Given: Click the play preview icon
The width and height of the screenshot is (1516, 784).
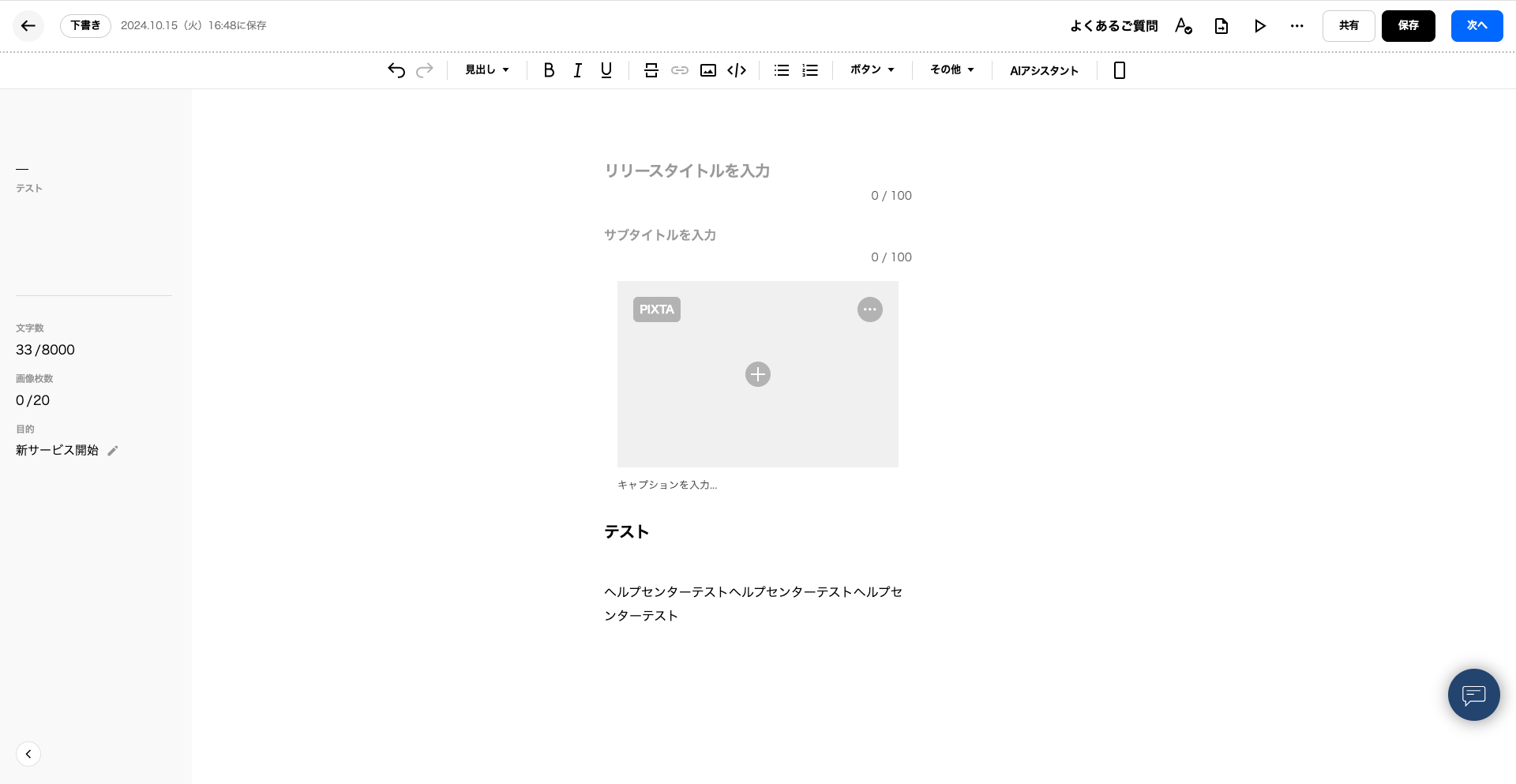Looking at the screenshot, I should [x=1260, y=26].
